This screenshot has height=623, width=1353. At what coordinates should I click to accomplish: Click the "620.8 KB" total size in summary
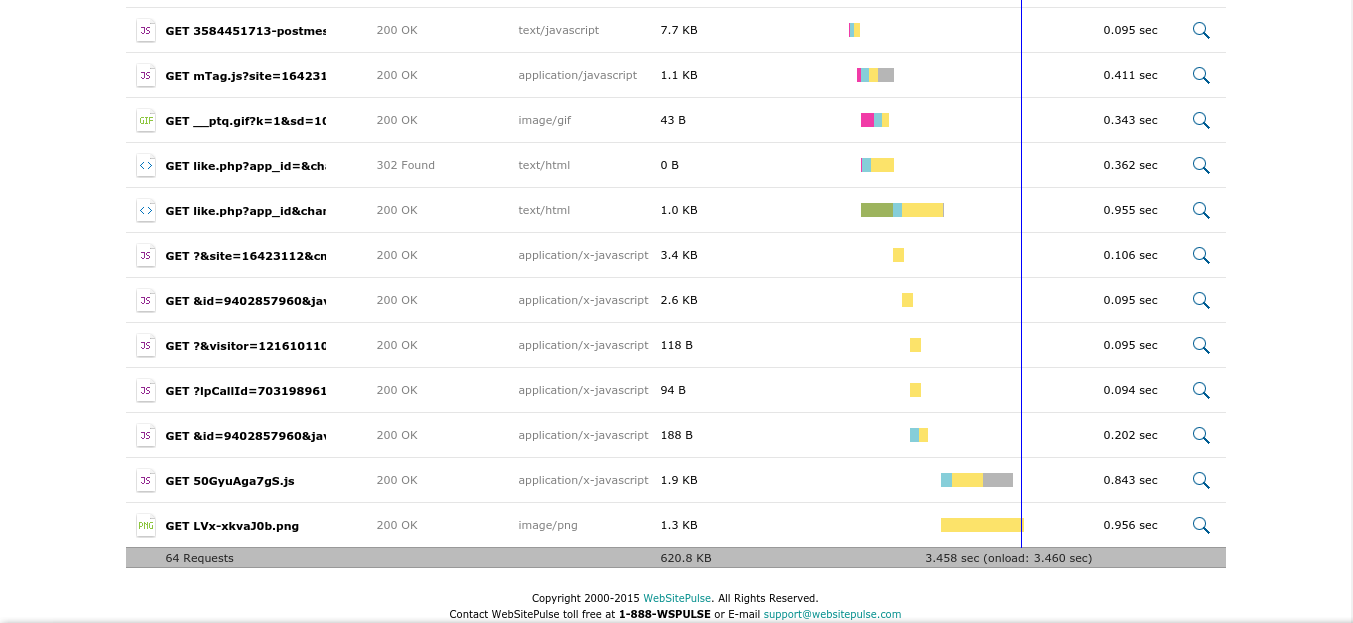point(686,558)
